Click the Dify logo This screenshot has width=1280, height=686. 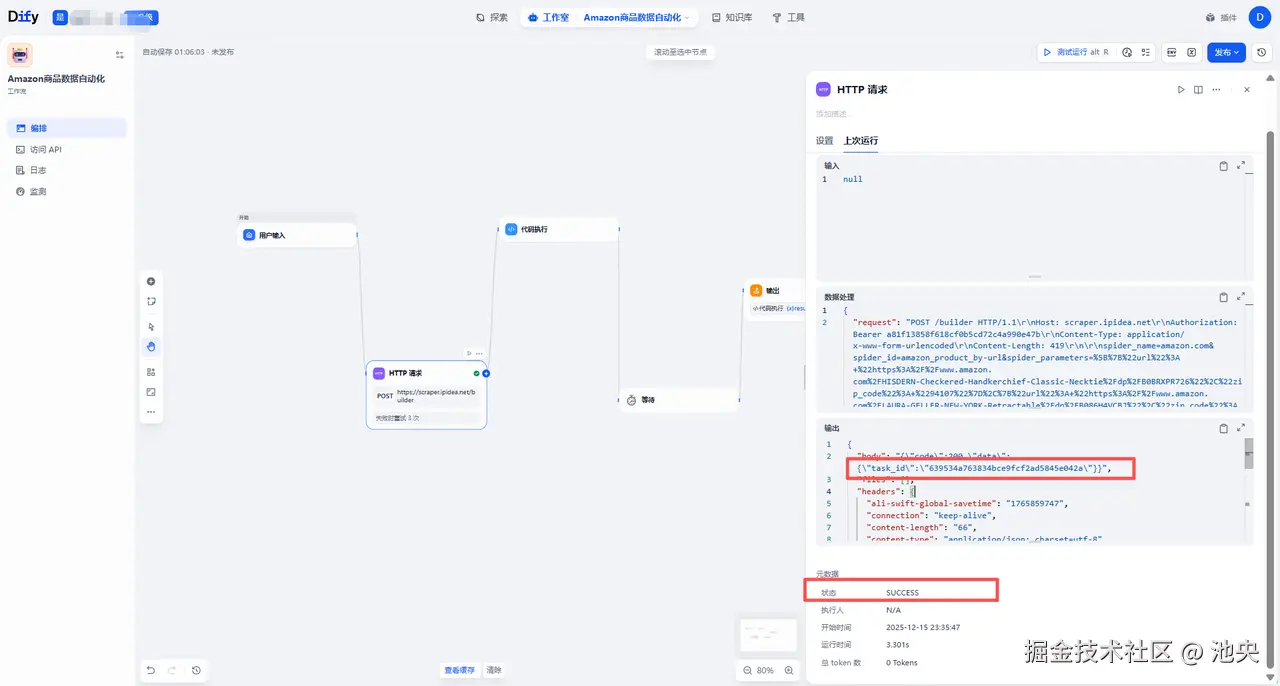[23, 17]
